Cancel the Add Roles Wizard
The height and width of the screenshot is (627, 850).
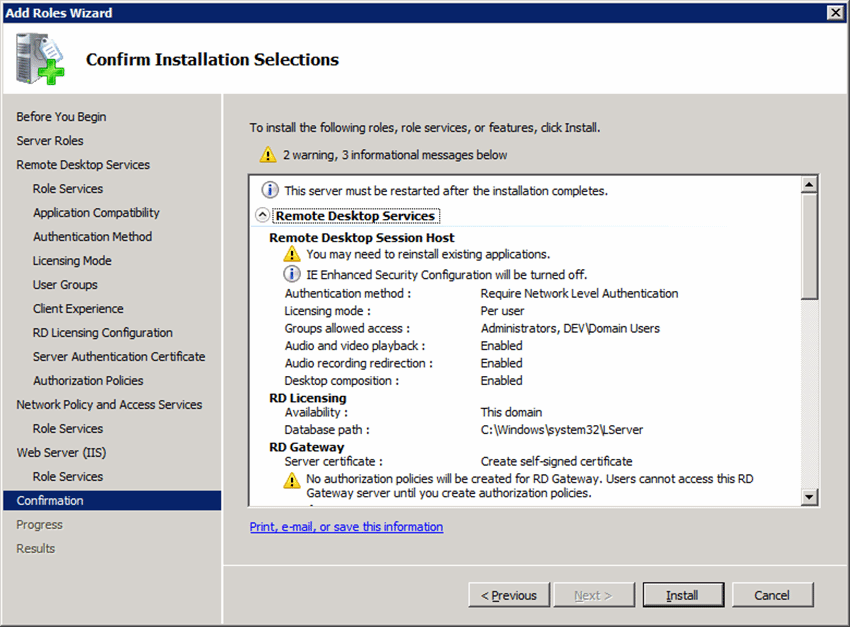[771, 595]
